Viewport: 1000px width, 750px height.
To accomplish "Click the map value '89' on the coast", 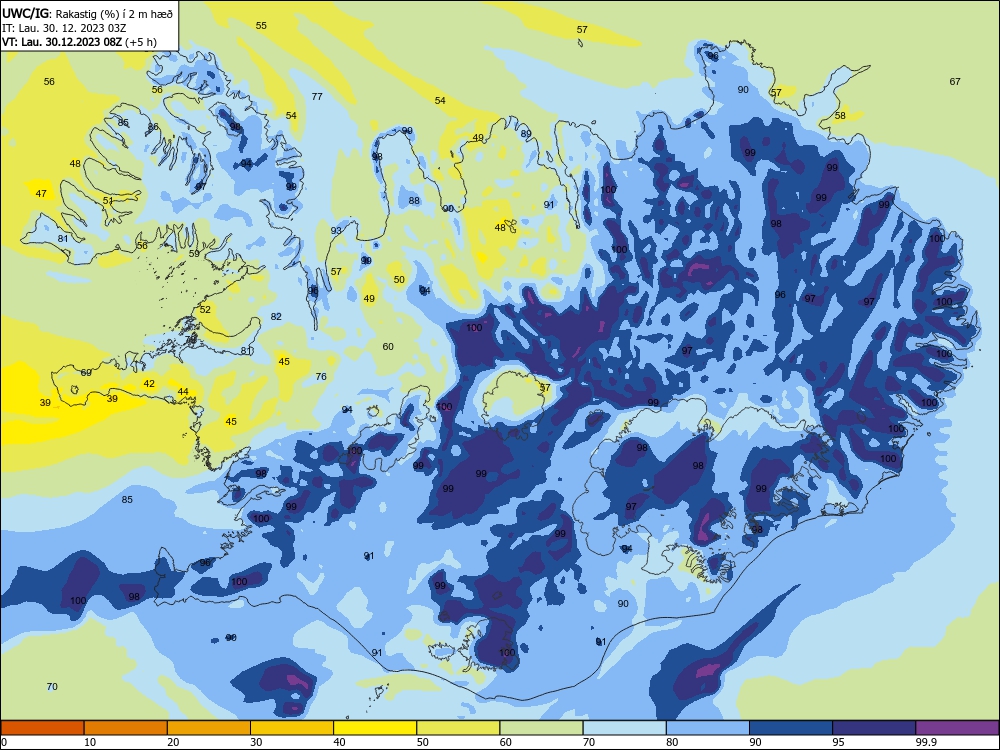I will pyautogui.click(x=526, y=133).
